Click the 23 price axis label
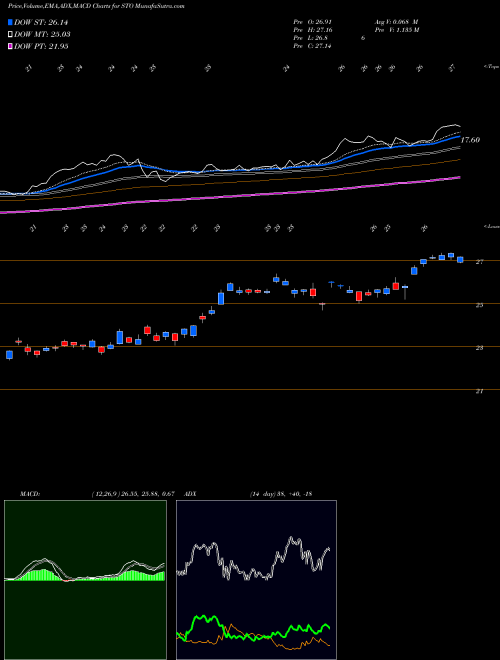Screen dimensions: 500x660 click(x=479, y=348)
